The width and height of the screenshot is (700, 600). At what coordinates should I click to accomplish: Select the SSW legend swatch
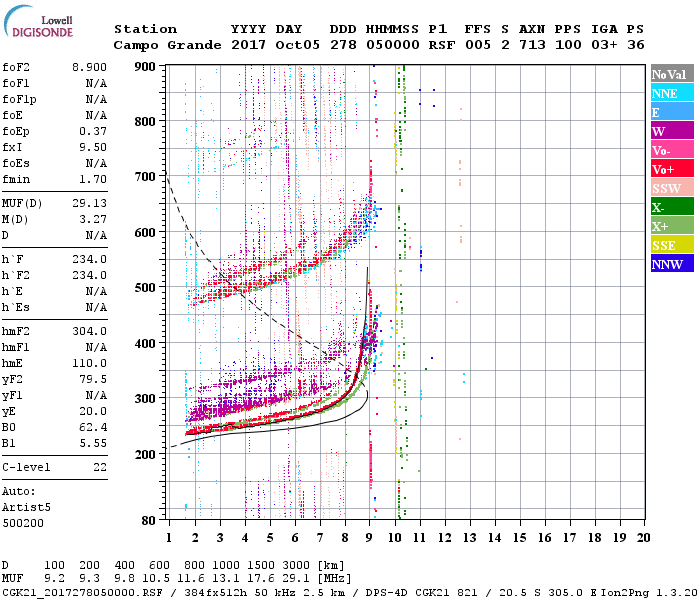(672, 188)
